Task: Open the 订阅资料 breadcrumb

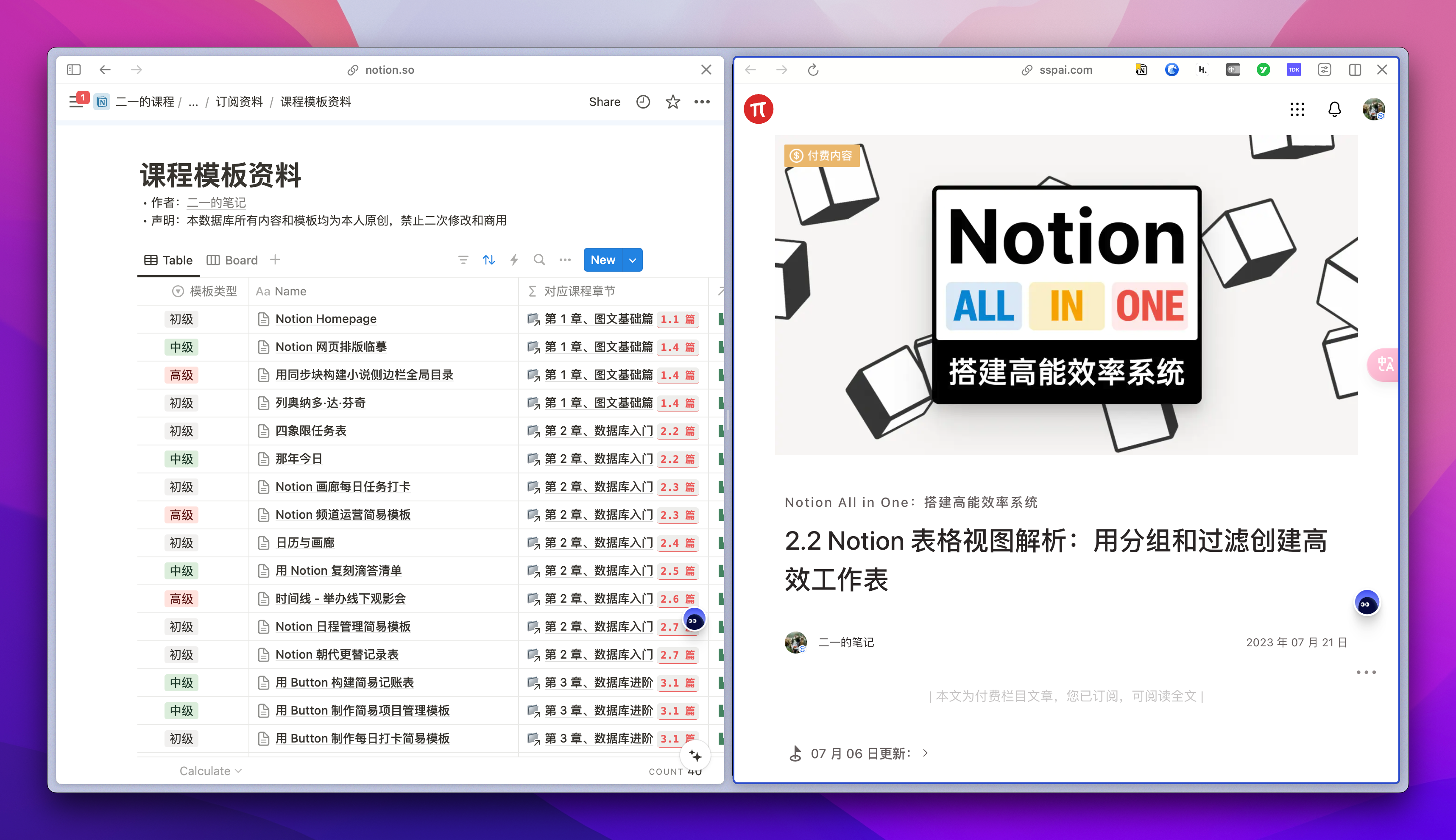Action: point(239,102)
